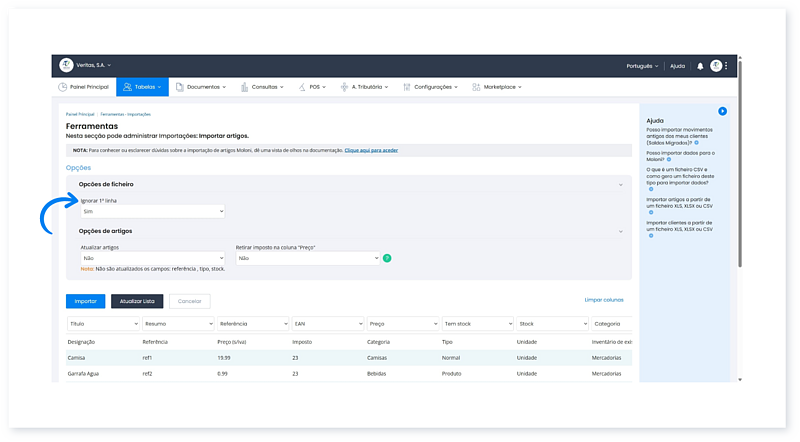Open the Tabelas menu
The height and width of the screenshot is (442, 800).
[142, 87]
